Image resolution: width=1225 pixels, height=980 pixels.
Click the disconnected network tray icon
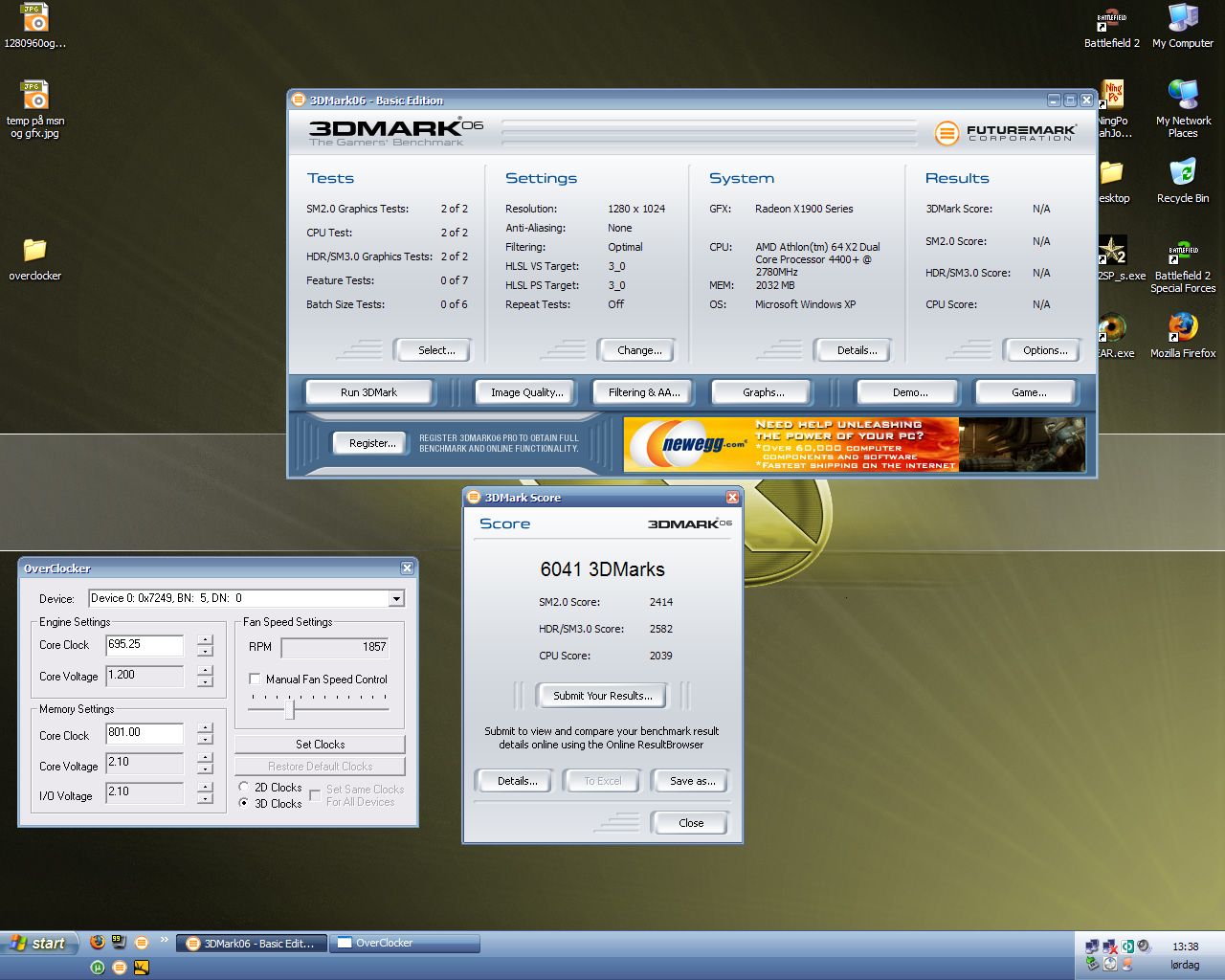pyautogui.click(x=1110, y=947)
